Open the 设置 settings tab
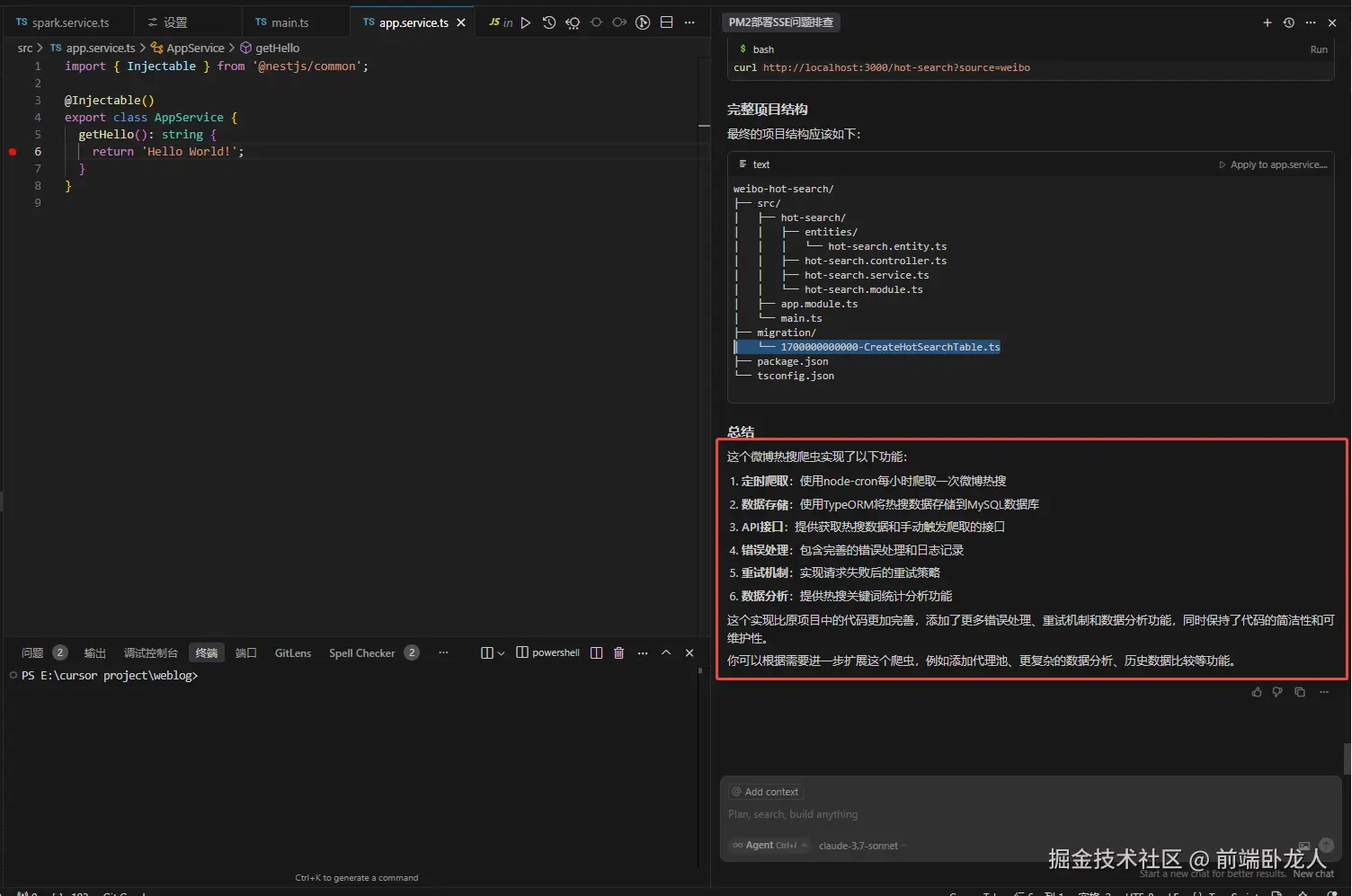This screenshot has width=1352, height=896. tap(187, 22)
